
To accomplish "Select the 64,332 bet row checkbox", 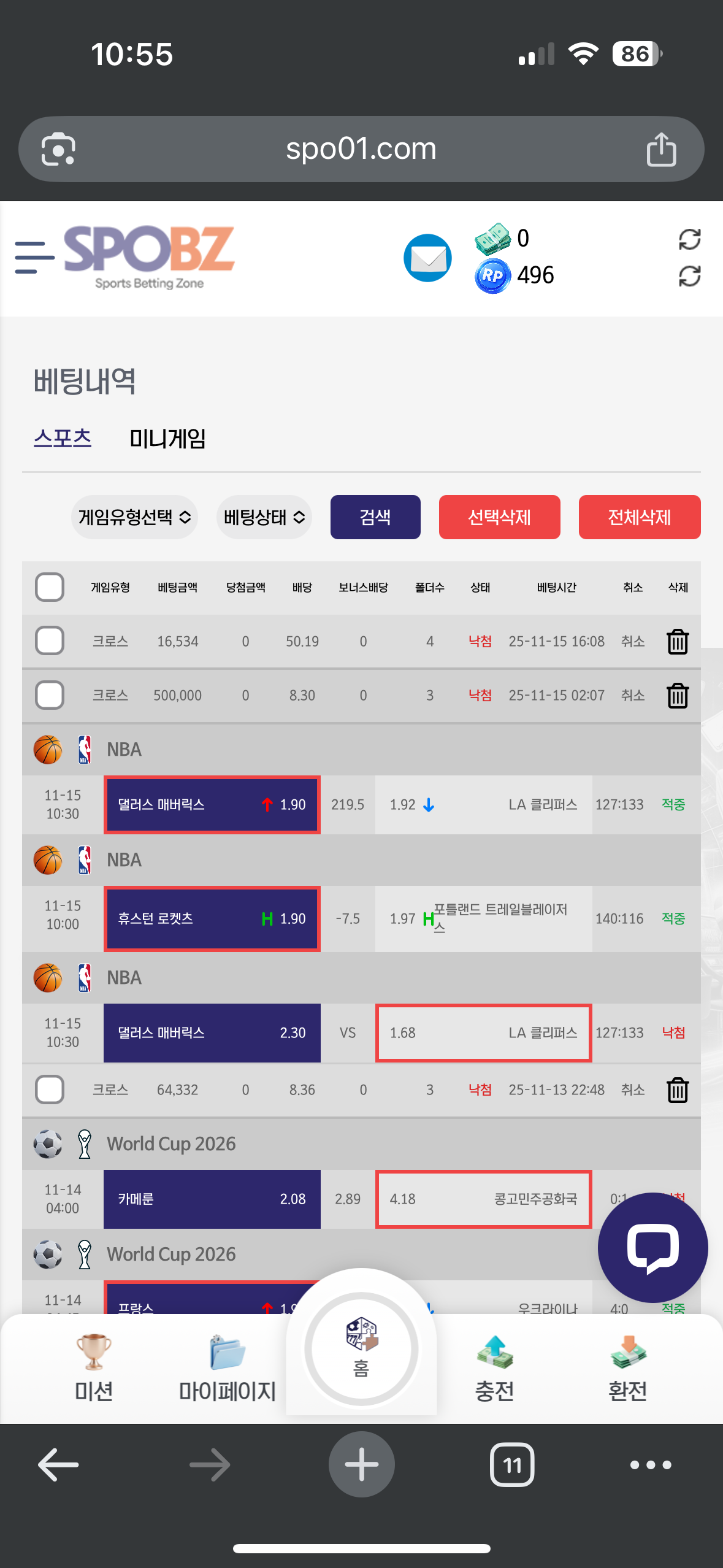I will 50,1090.
